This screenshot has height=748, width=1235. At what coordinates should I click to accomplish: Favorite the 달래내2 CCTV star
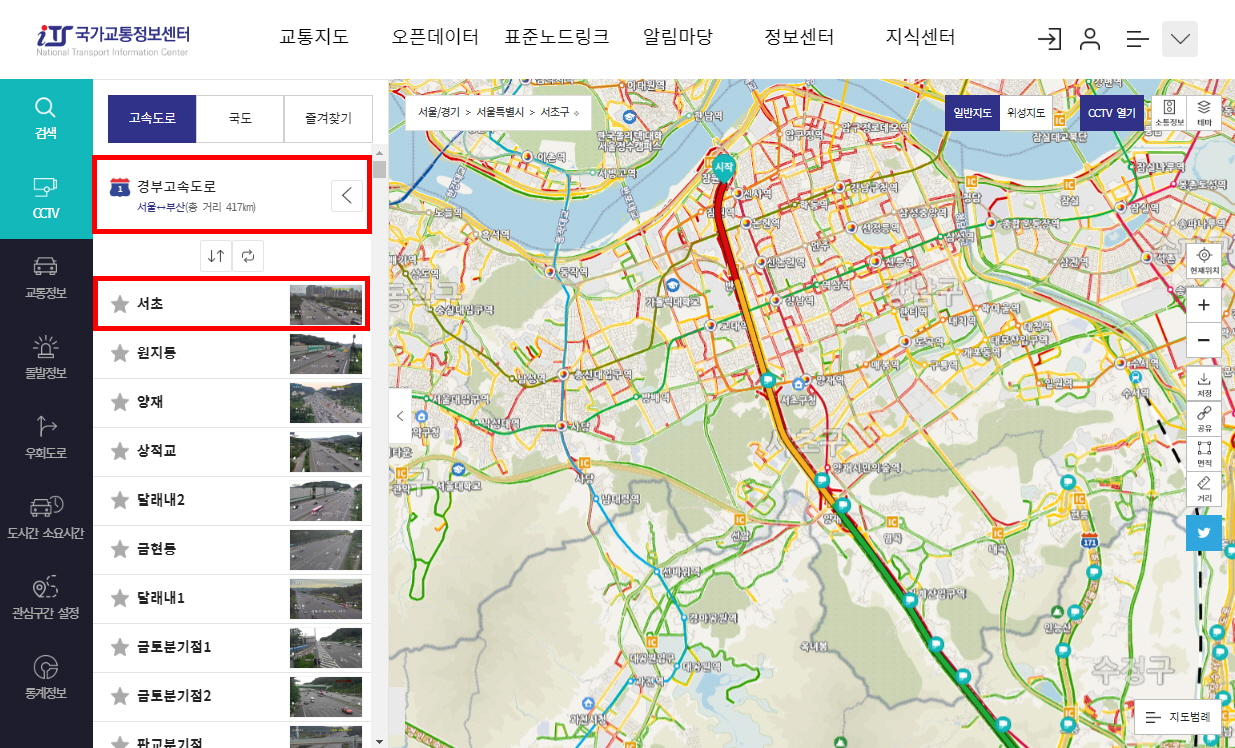click(120, 500)
